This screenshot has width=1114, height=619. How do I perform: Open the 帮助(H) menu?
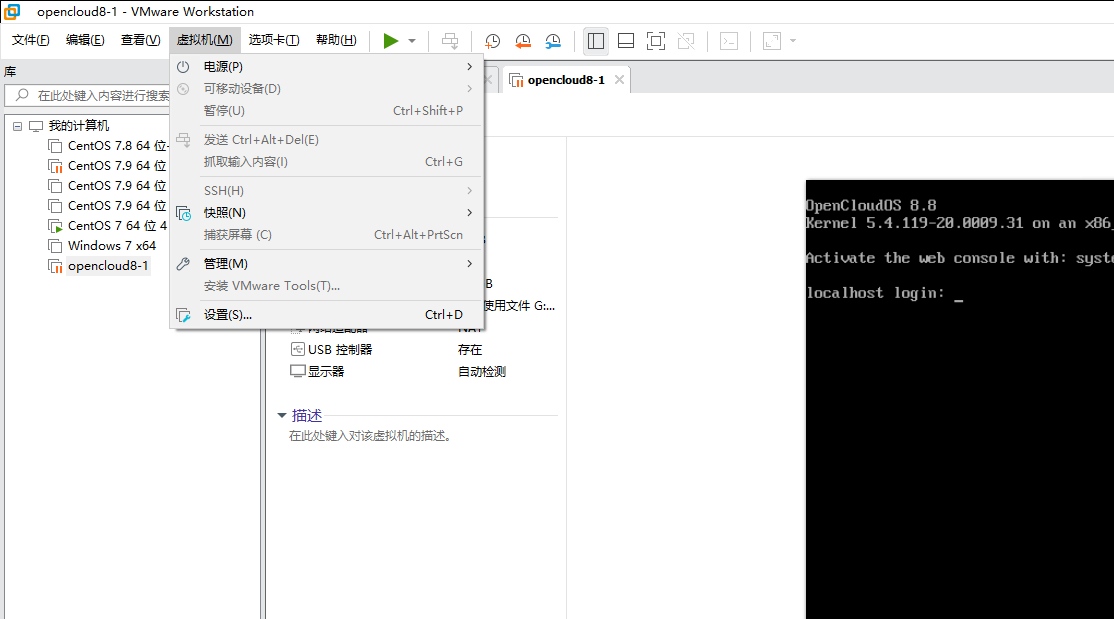[x=336, y=40]
